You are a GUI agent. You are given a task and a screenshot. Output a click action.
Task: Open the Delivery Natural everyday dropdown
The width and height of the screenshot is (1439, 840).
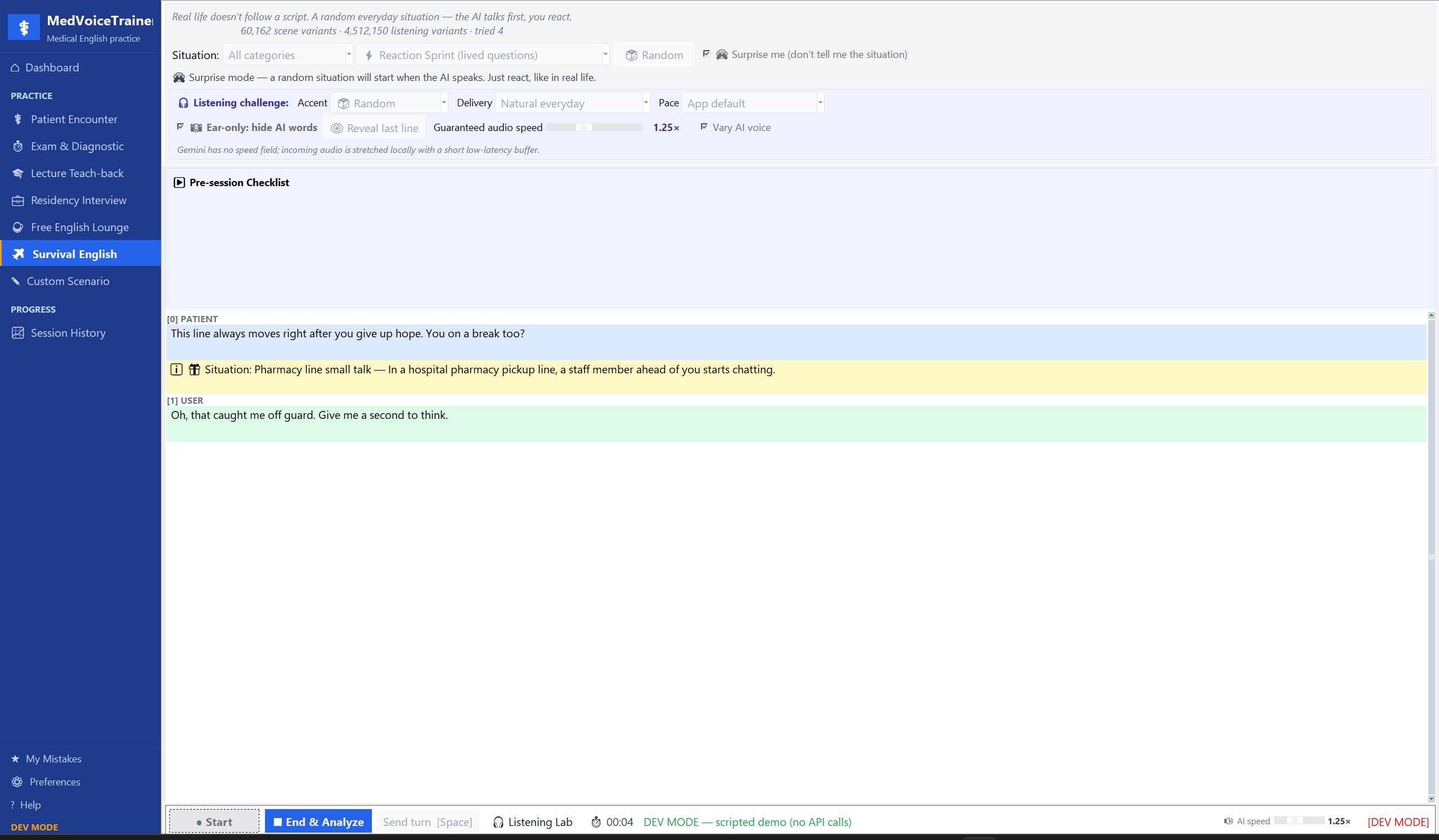pos(572,103)
